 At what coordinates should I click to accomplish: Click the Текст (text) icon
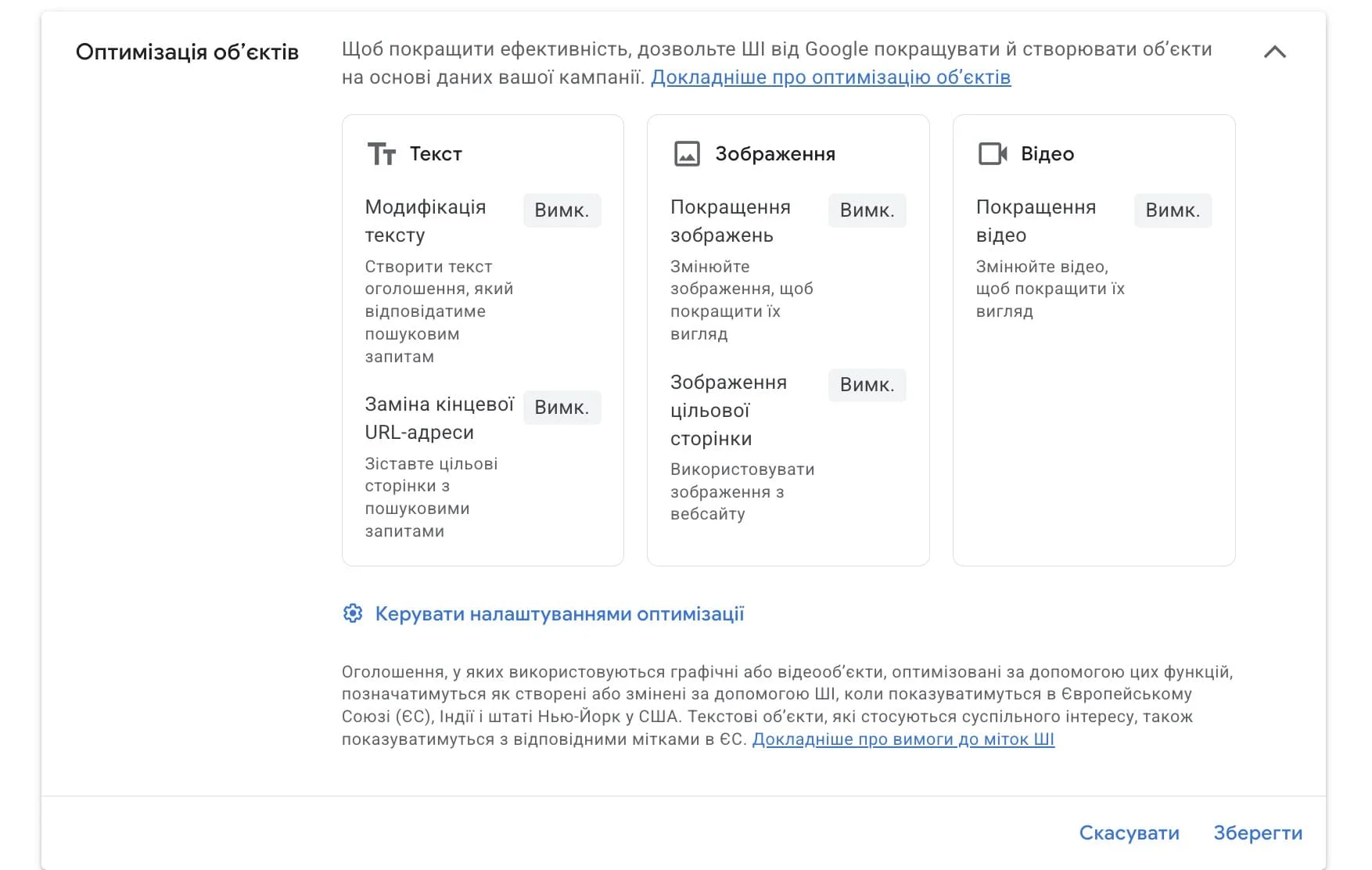pos(382,154)
